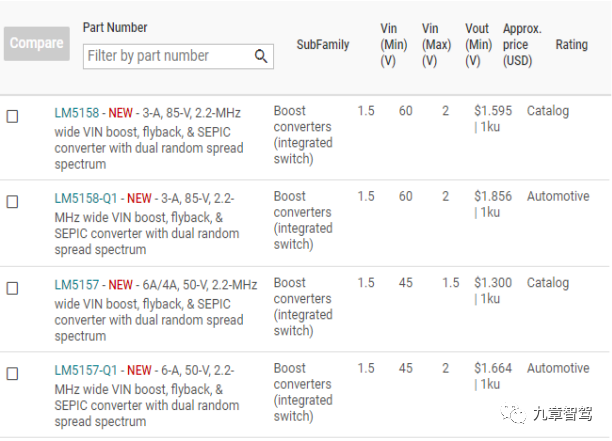Sort by Vin (Max) column header
This screenshot has width=612, height=441.
436,44
